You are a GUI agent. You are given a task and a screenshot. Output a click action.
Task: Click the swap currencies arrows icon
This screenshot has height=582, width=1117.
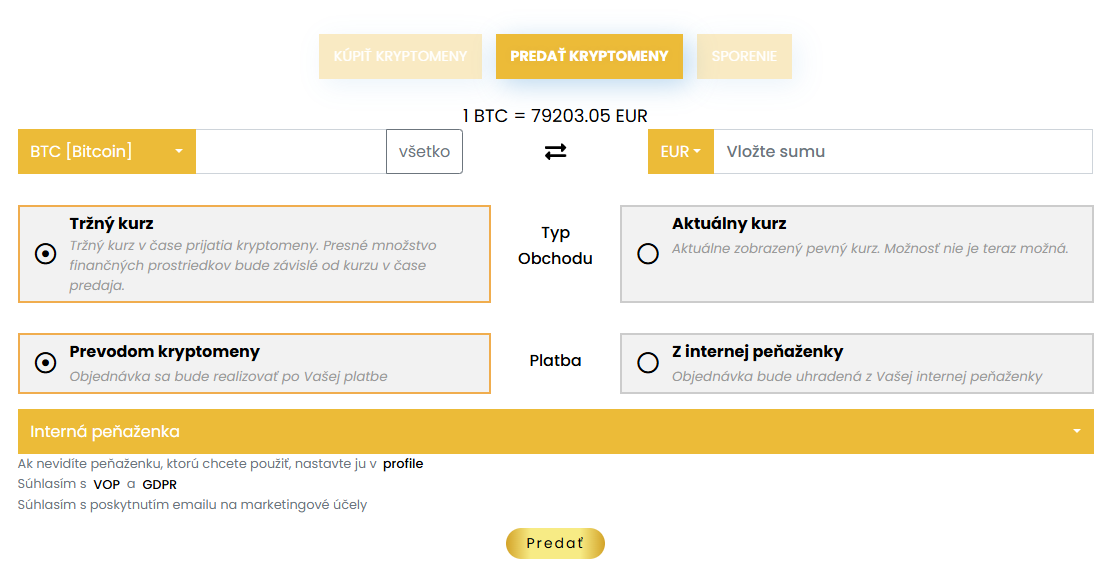(555, 152)
